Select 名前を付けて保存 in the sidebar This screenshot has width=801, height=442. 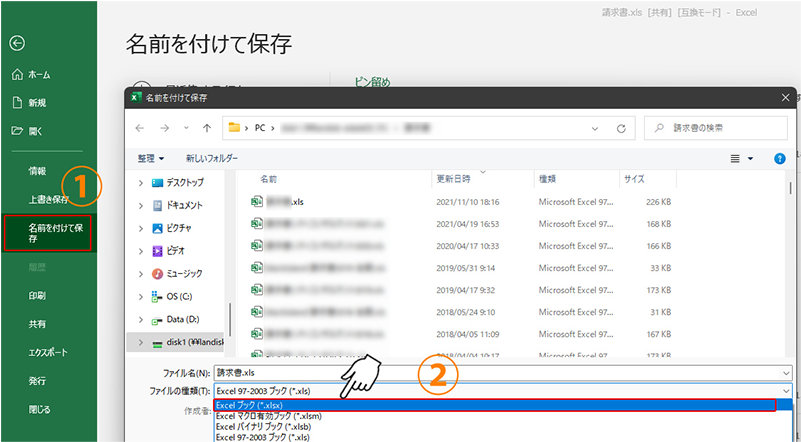[48, 233]
